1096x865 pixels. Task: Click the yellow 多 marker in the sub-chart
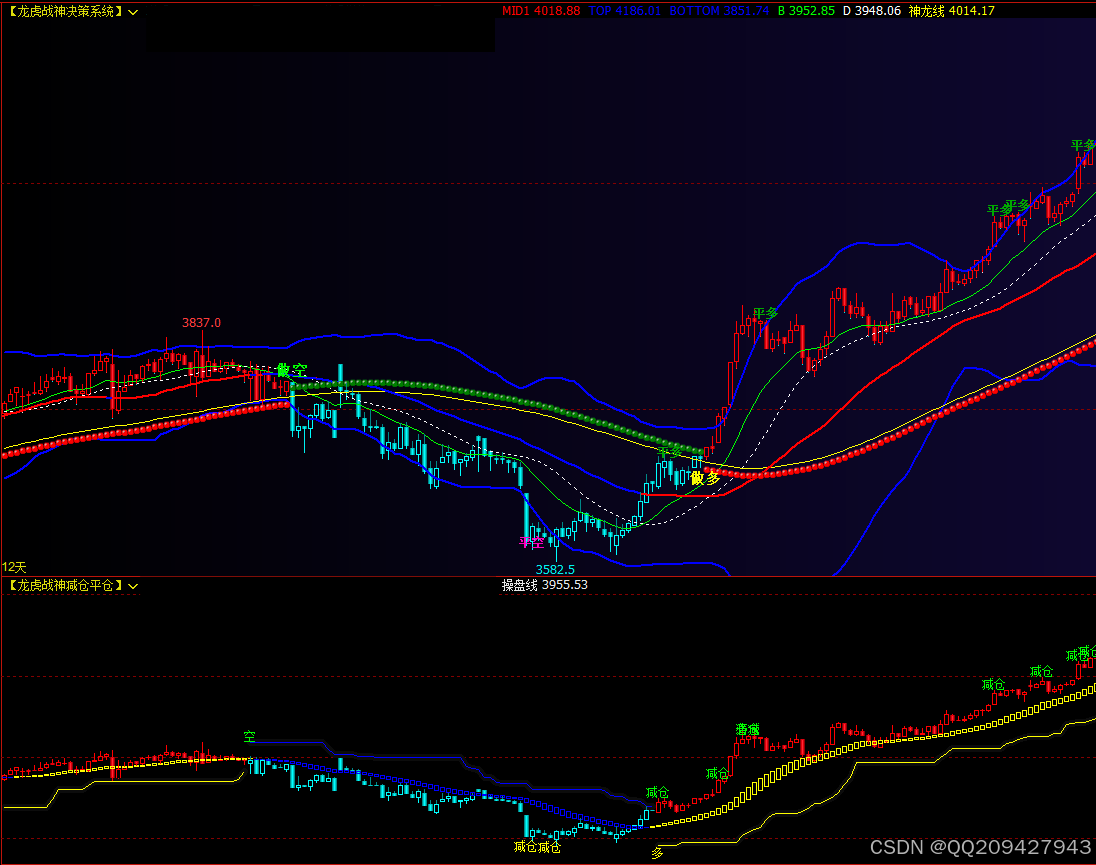657,853
